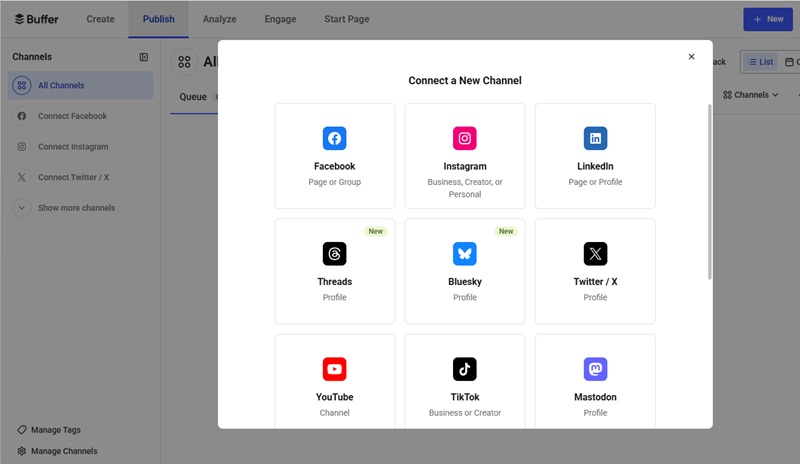Click the Bluesky card New badge
Viewport: 800px width, 464px height.
click(506, 231)
